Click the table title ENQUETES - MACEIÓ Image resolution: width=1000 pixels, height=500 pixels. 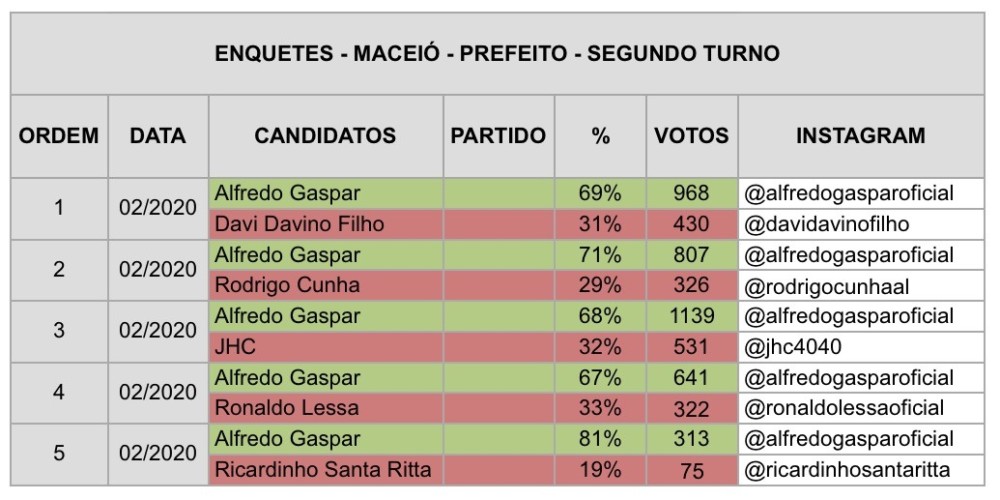(x=497, y=54)
